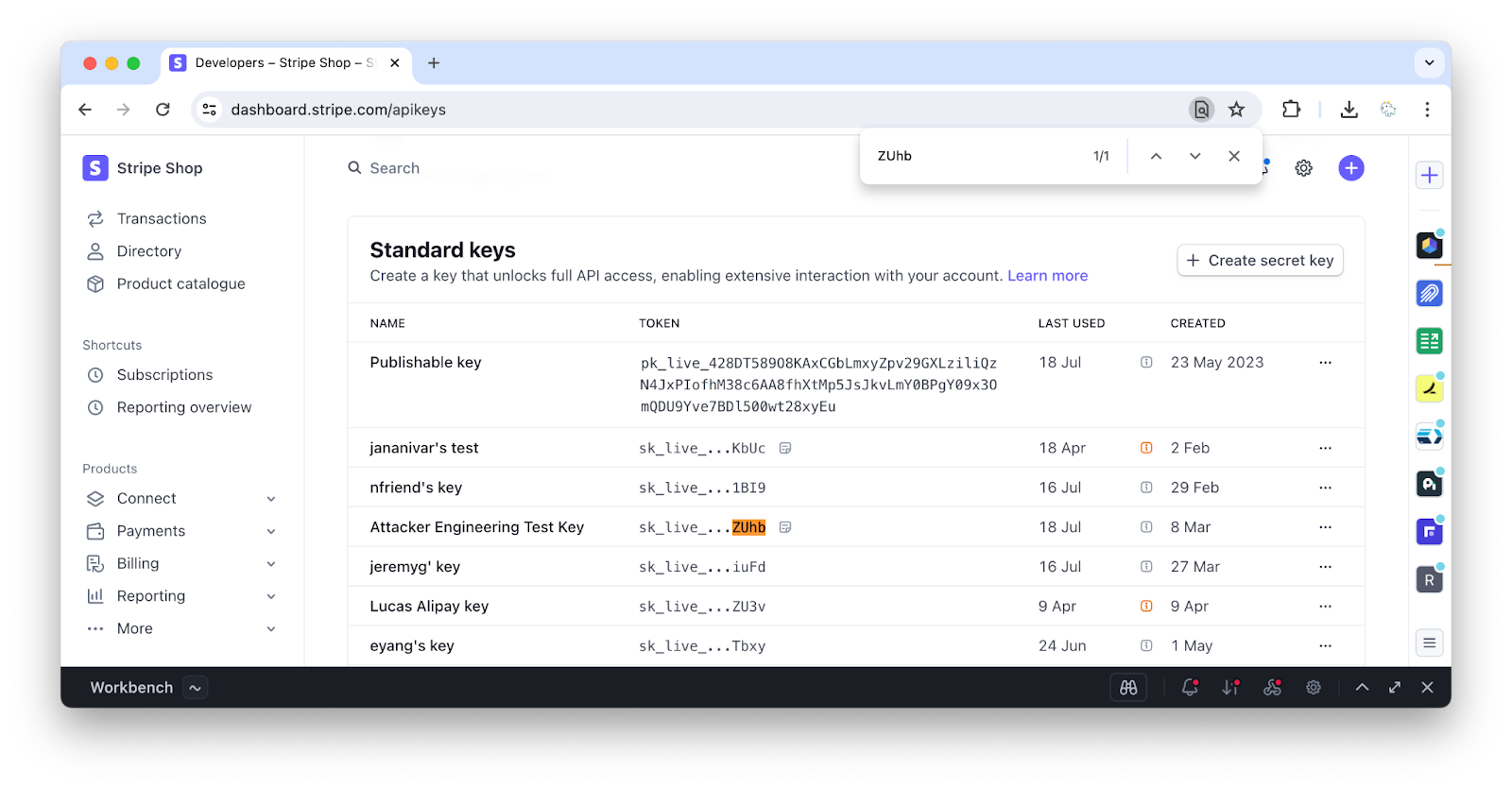Click Create secret key button
The height and width of the screenshot is (788, 1512).
pyautogui.click(x=1260, y=261)
